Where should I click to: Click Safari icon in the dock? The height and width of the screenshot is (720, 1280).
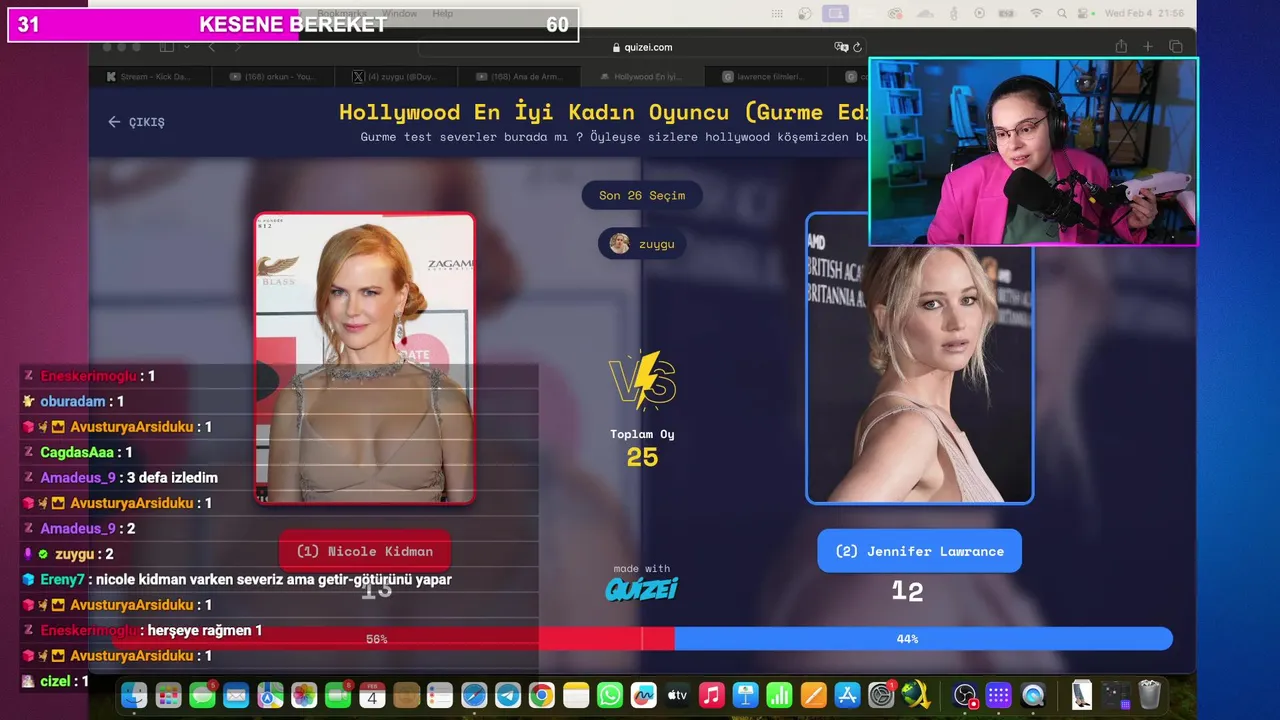(474, 695)
